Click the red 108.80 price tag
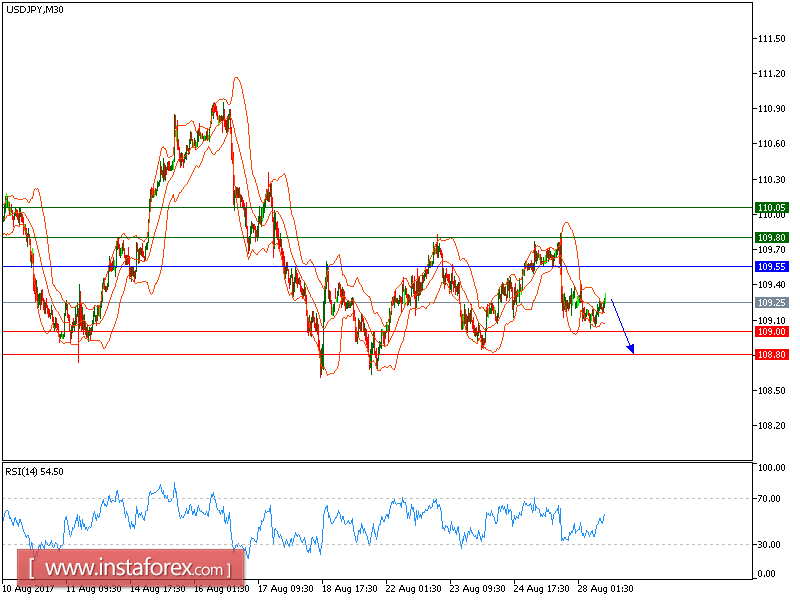The width and height of the screenshot is (800, 600). pos(771,354)
